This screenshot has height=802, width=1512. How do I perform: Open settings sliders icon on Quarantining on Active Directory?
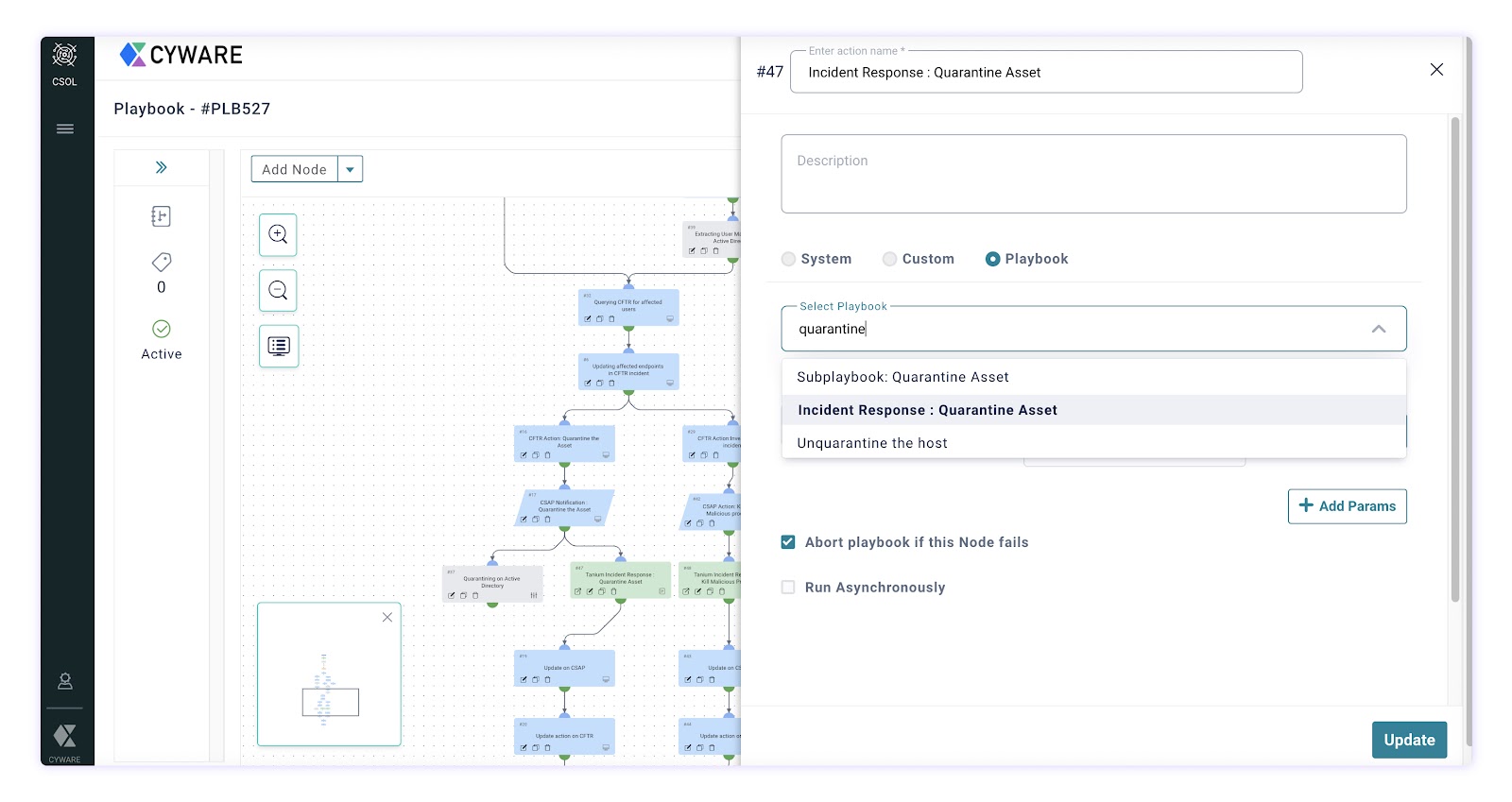pyautogui.click(x=534, y=595)
